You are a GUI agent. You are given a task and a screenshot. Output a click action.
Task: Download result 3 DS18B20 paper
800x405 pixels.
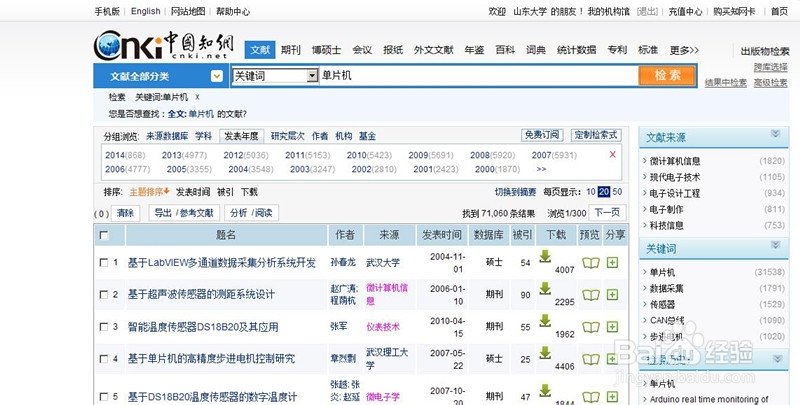point(545,321)
